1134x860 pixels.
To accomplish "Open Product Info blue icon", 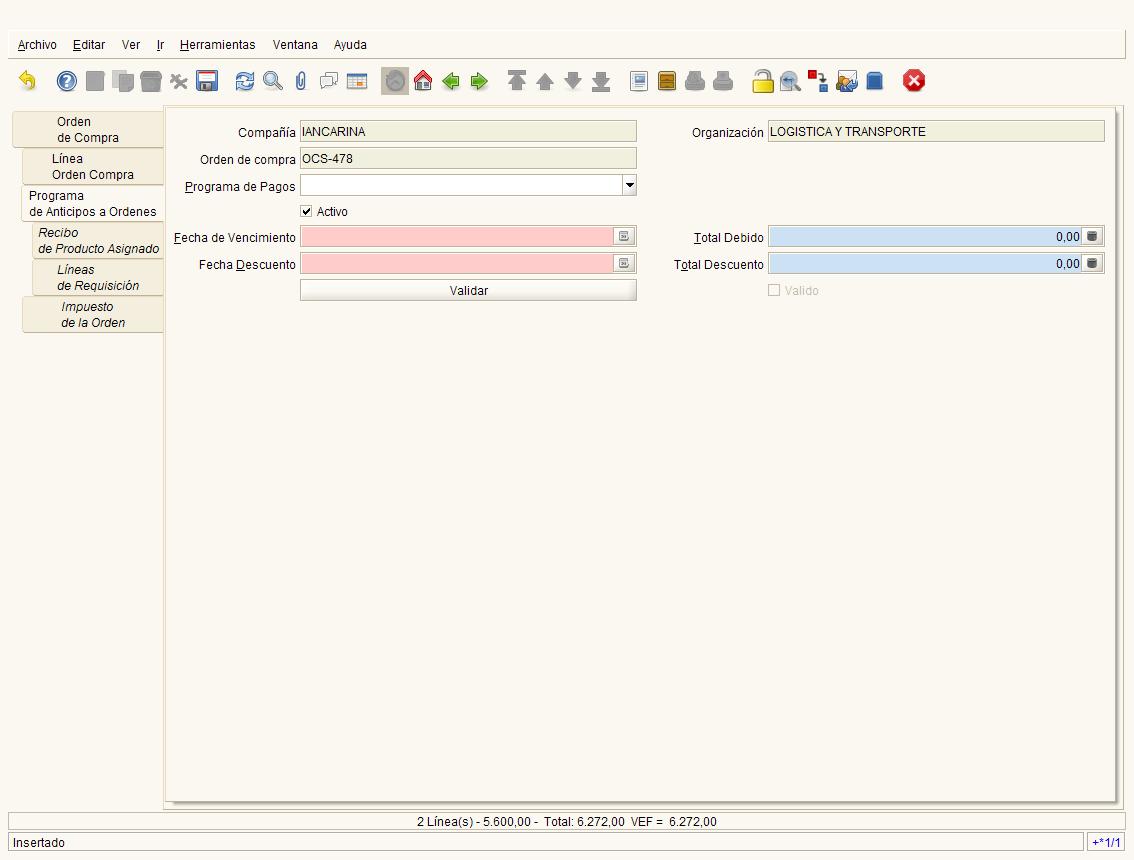I will point(874,80).
